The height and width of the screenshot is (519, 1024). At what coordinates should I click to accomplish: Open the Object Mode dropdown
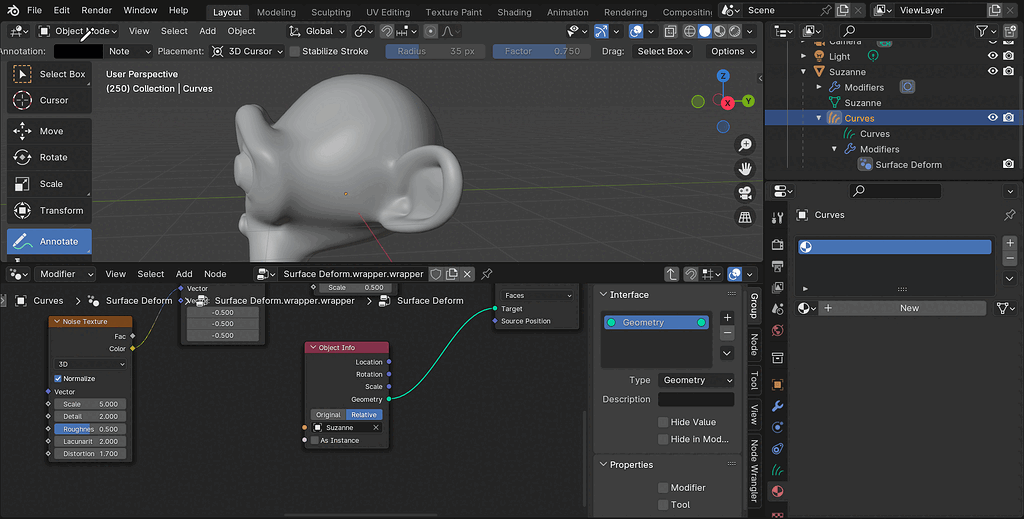(x=78, y=31)
